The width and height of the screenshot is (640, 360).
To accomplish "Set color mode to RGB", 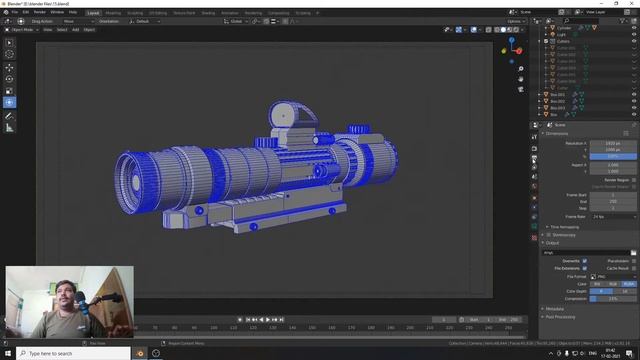I will pos(613,284).
